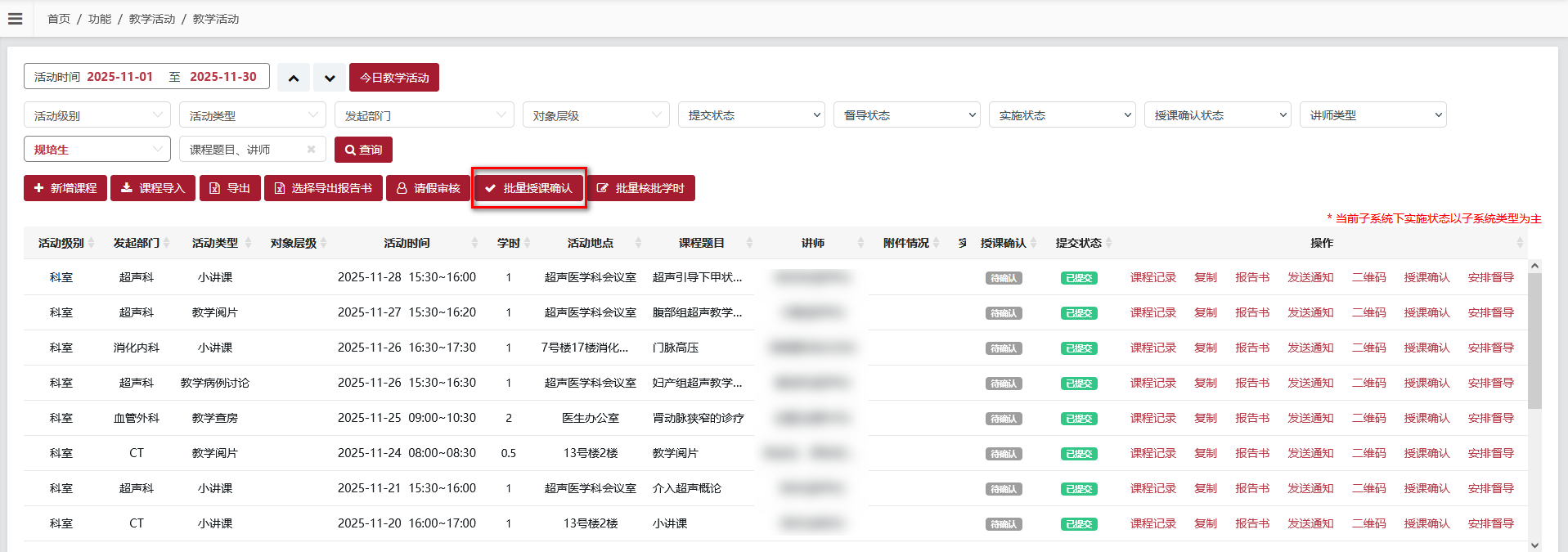
Task: Click 发送通知 in 妇产组超声教学 row
Action: (1310, 383)
